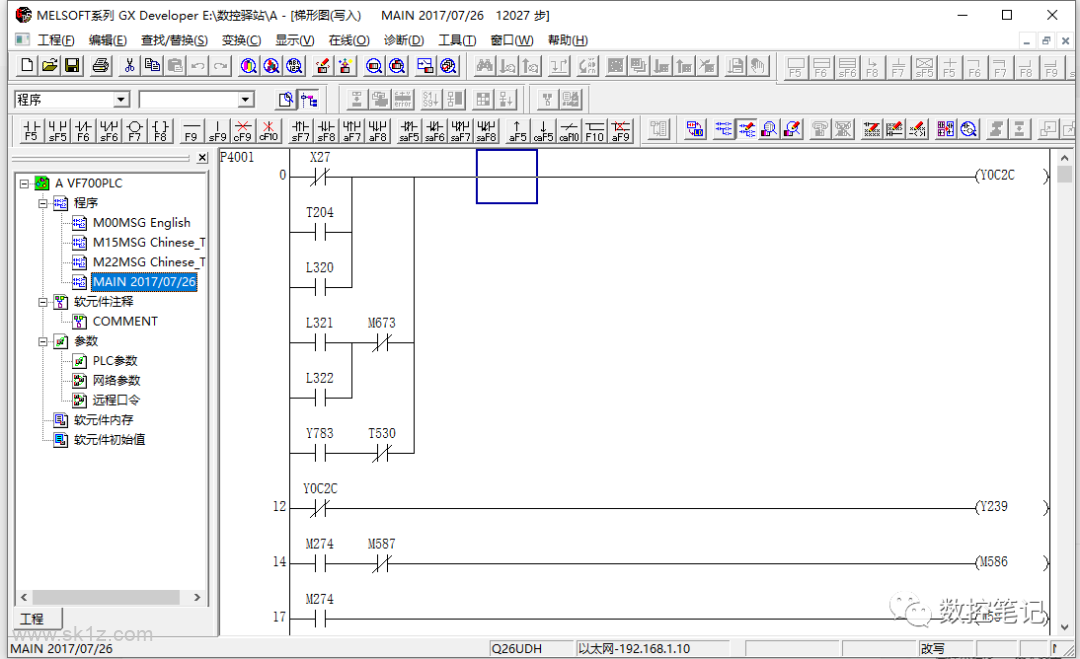The image size is (1080, 659).
Task: Select M15MSG Chinese_T program in tree
Action: [x=149, y=242]
